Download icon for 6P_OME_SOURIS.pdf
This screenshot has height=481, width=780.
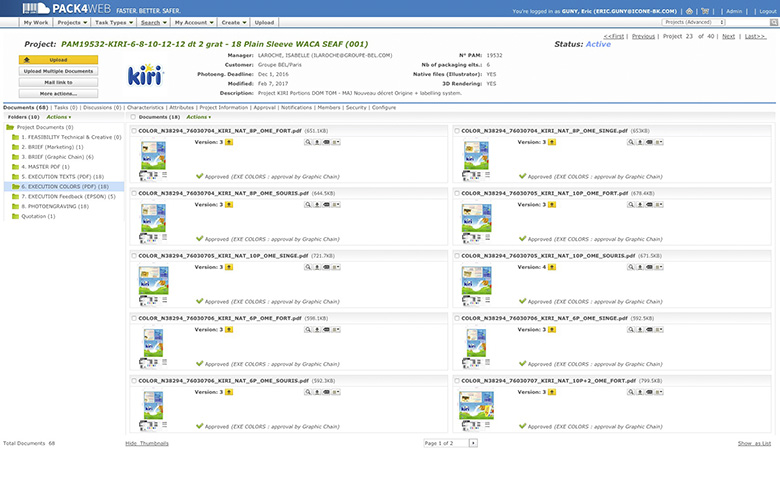(x=317, y=392)
